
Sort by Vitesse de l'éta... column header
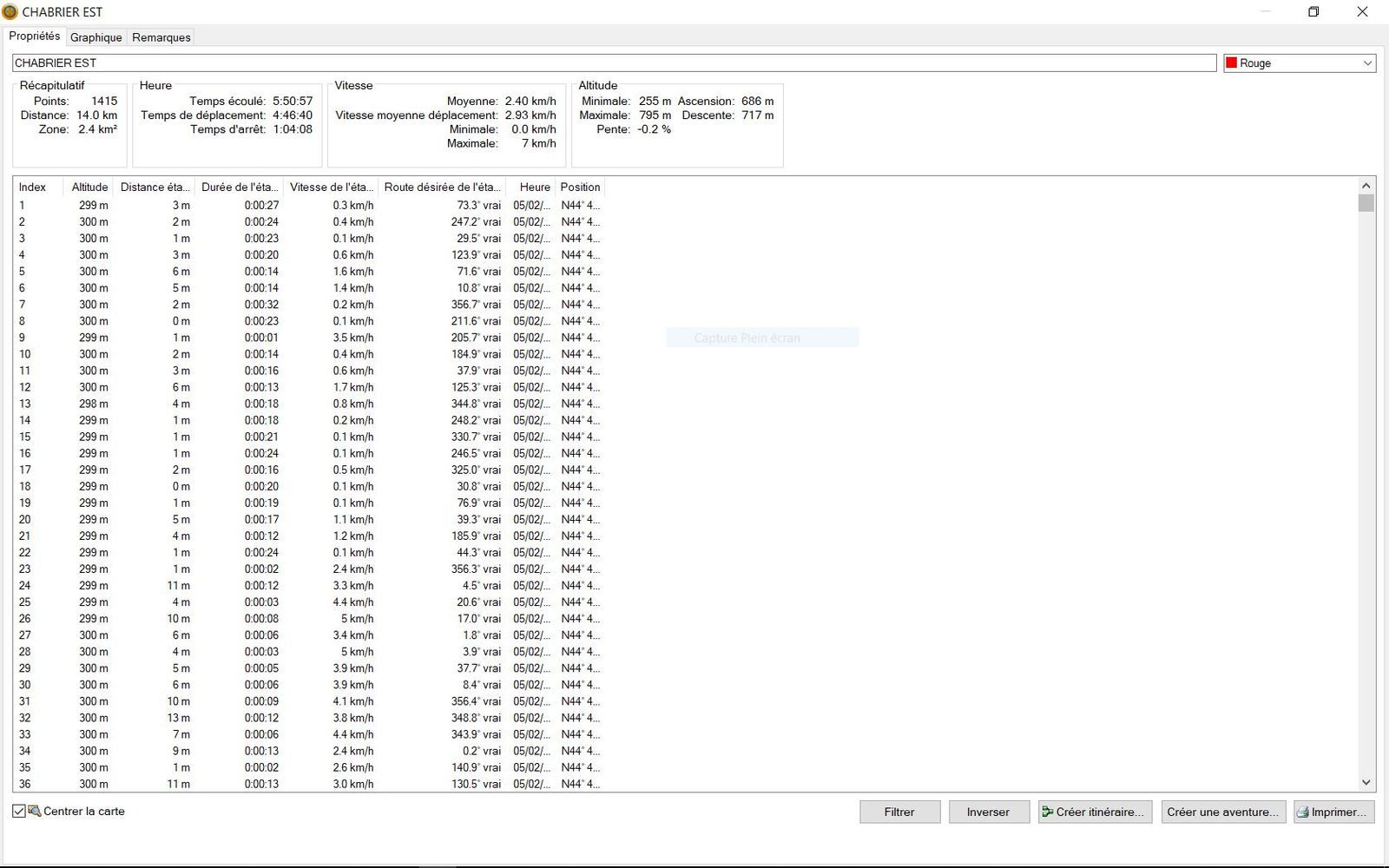tap(331, 187)
